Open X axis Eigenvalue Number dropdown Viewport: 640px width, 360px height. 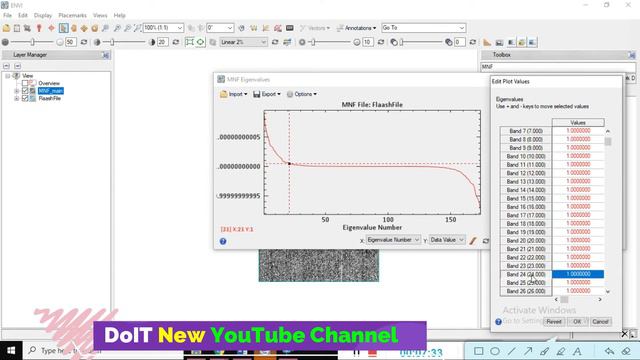393,240
